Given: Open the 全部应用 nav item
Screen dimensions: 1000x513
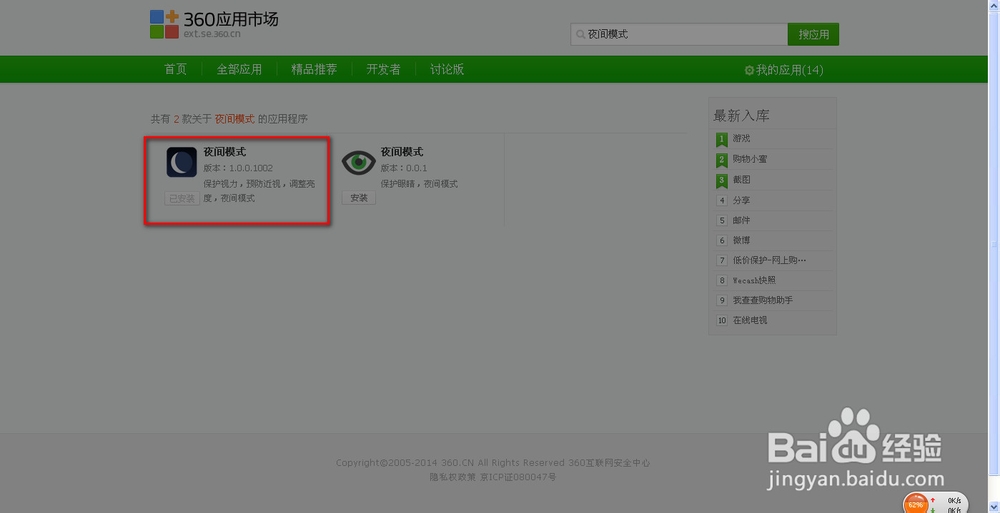Looking at the screenshot, I should tap(239, 70).
